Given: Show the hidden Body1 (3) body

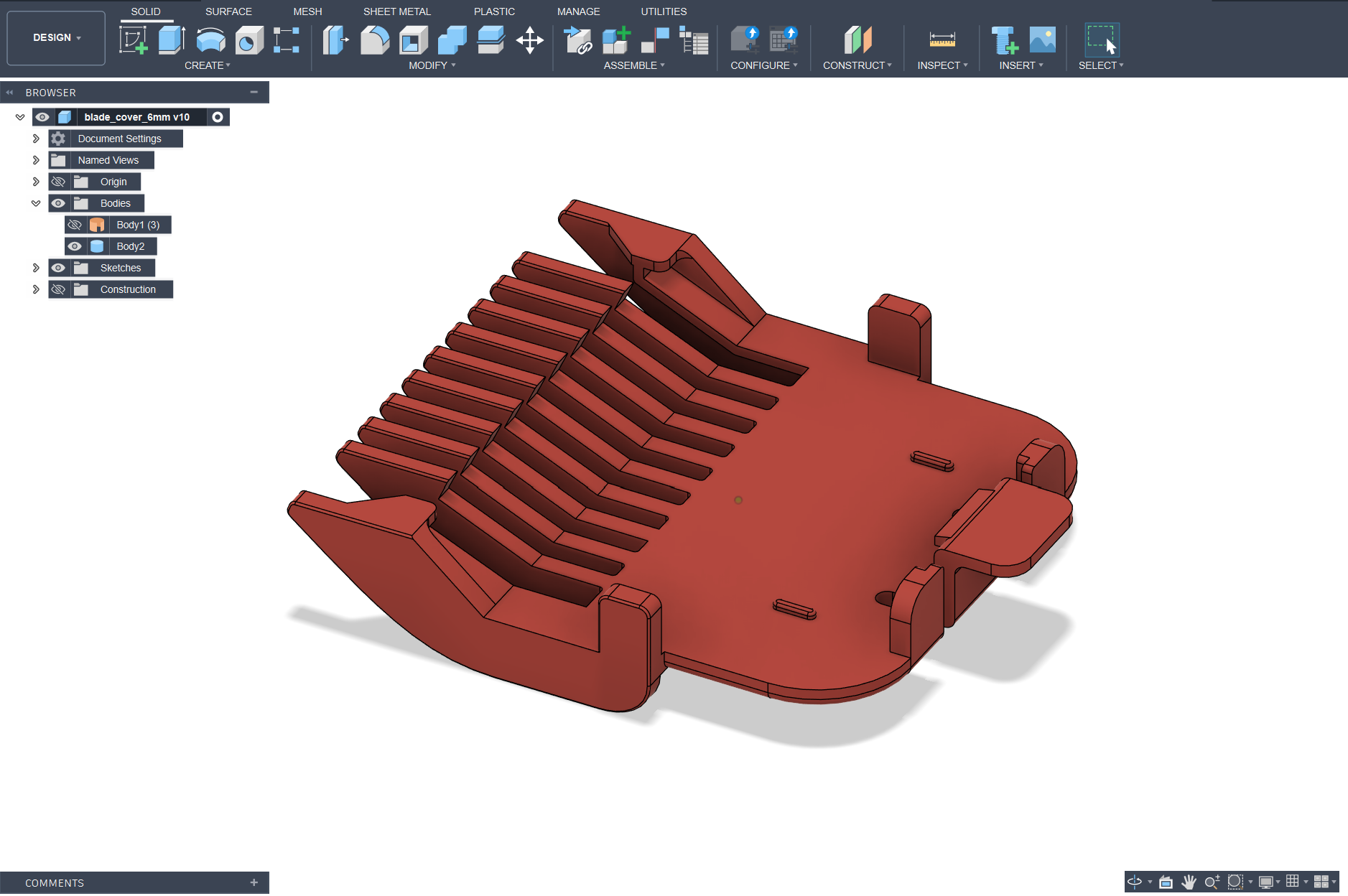Looking at the screenshot, I should point(75,225).
